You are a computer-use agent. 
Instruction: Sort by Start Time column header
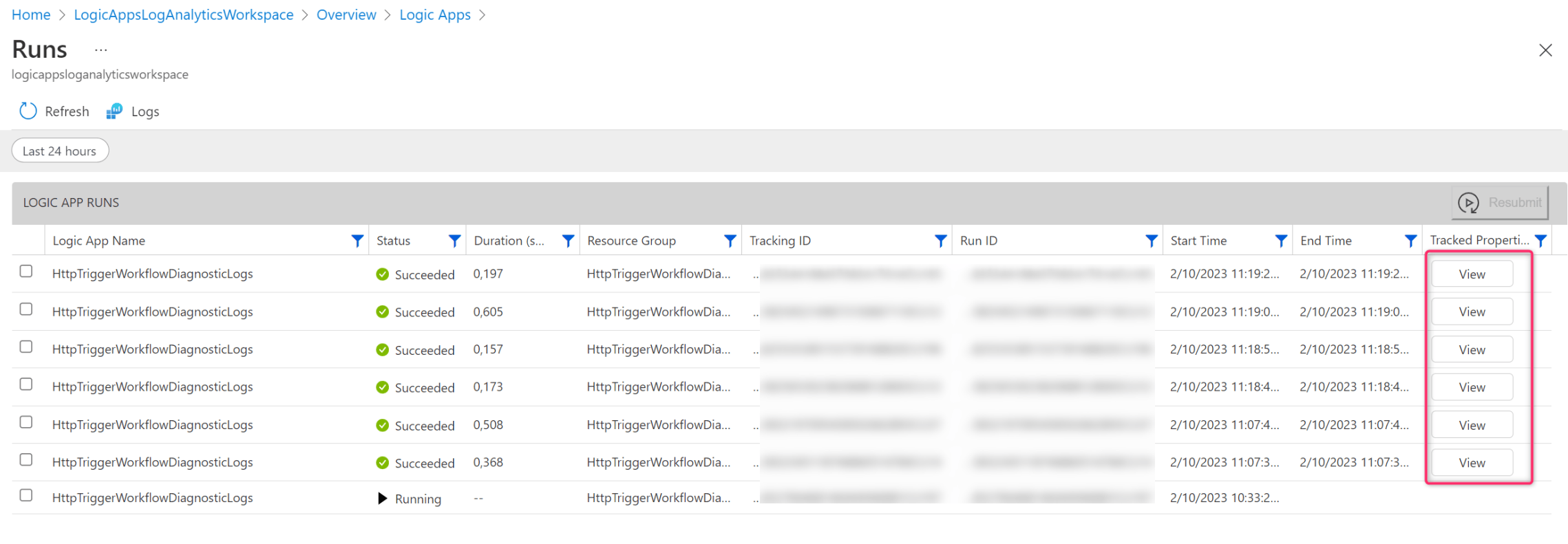click(x=1198, y=241)
